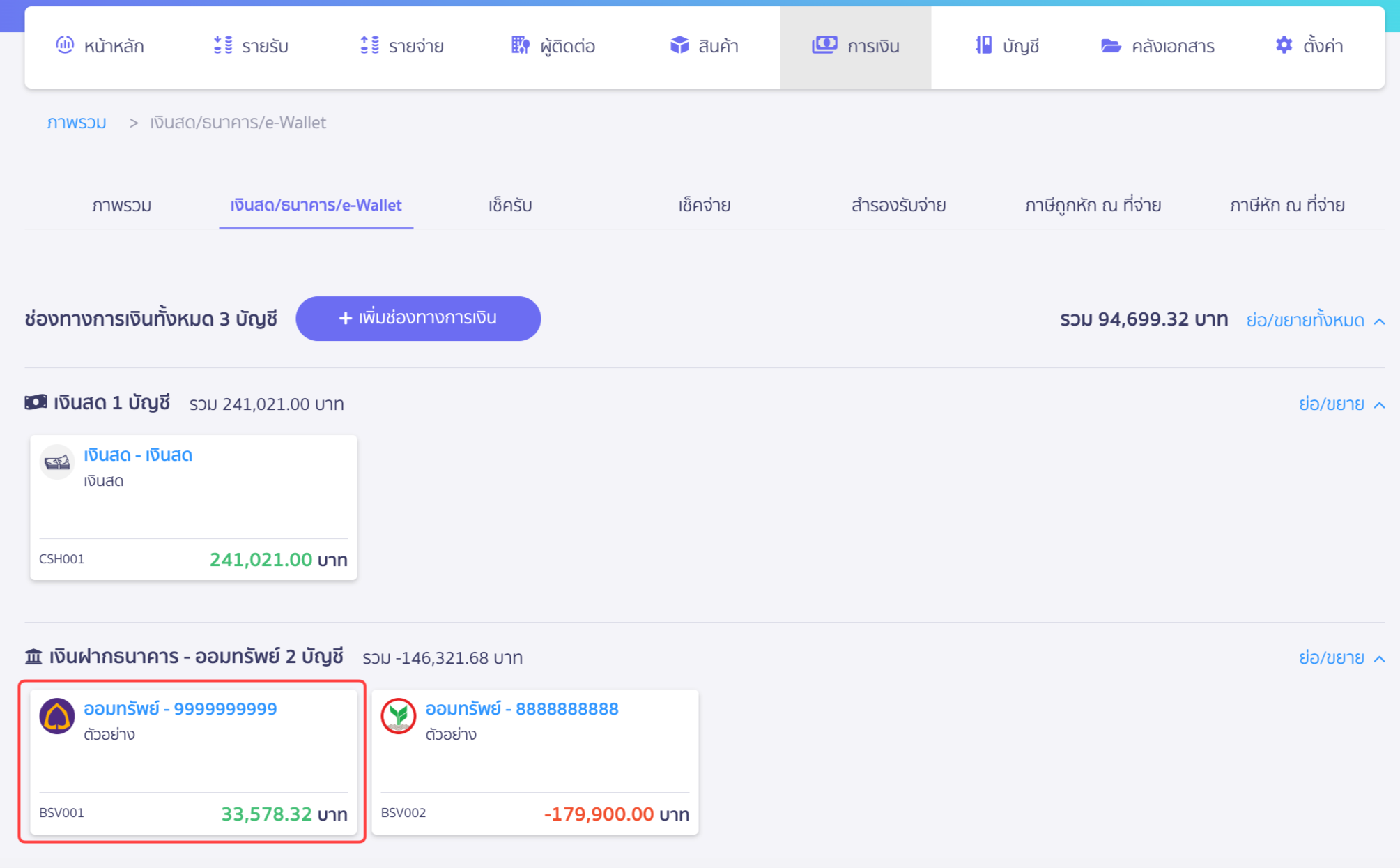This screenshot has width=1400, height=868.
Task: Click the รายรับ income icon
Action: point(223,45)
